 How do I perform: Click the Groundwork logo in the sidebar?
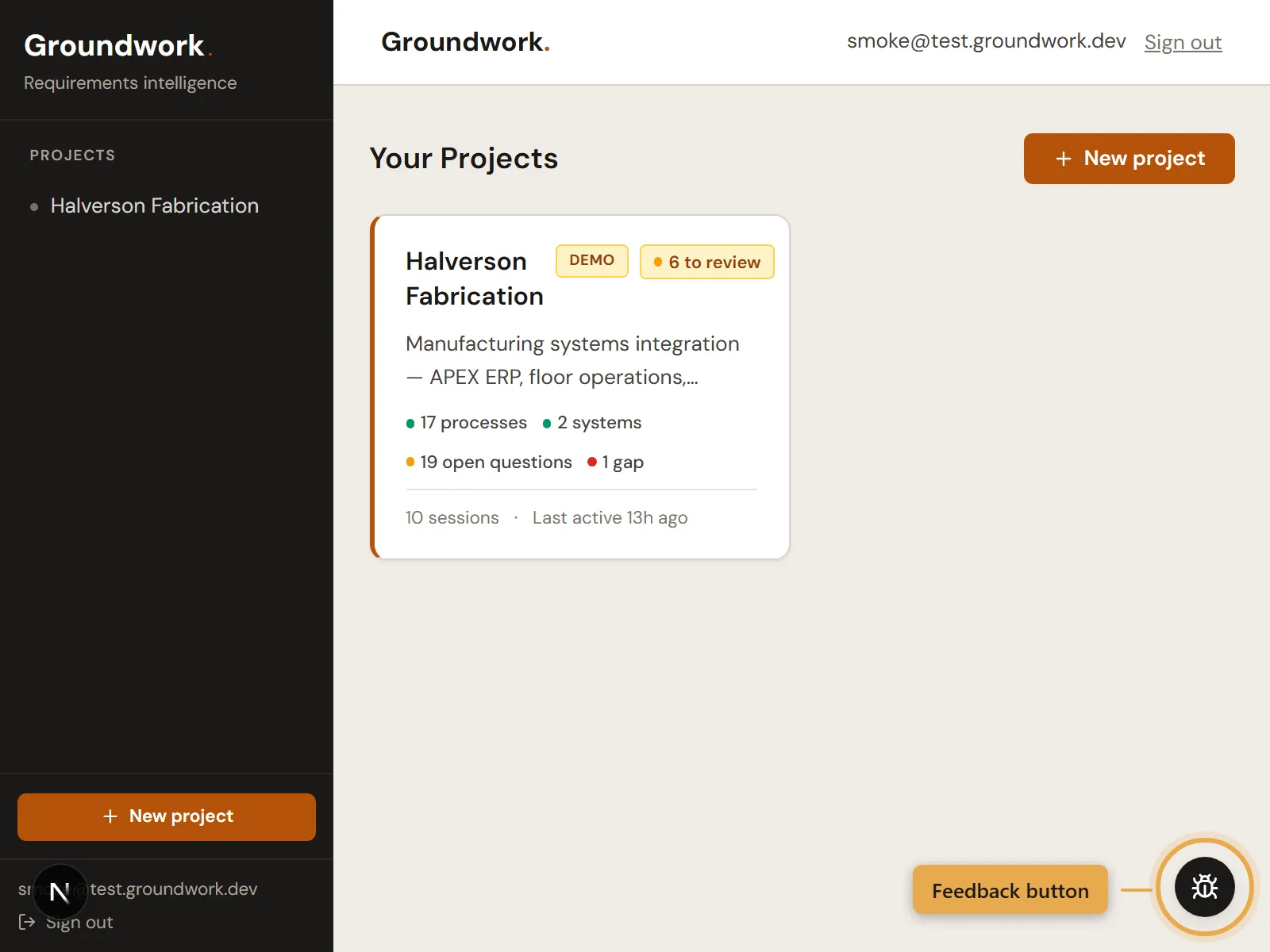(117, 45)
